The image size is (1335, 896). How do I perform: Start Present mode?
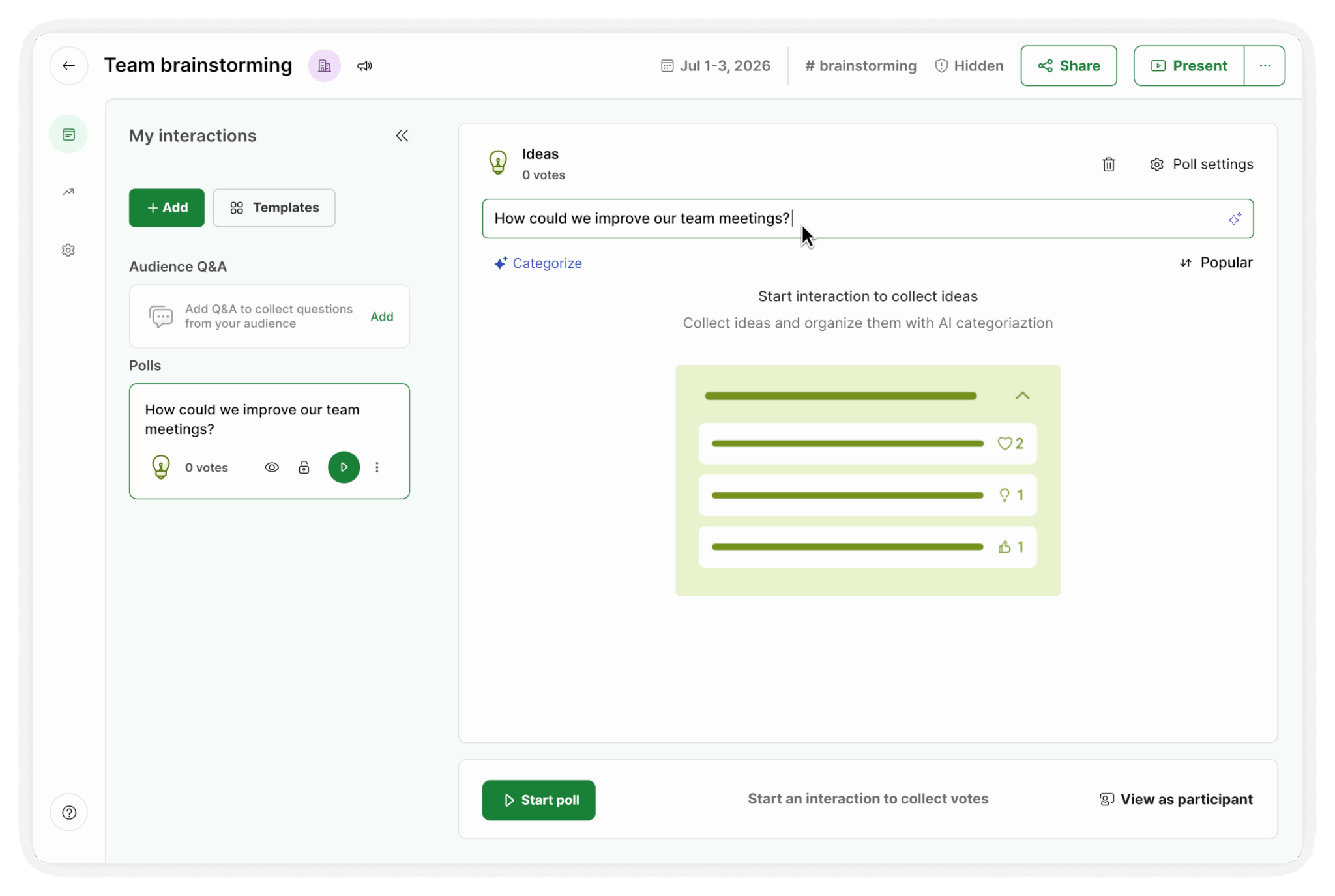1188,66
